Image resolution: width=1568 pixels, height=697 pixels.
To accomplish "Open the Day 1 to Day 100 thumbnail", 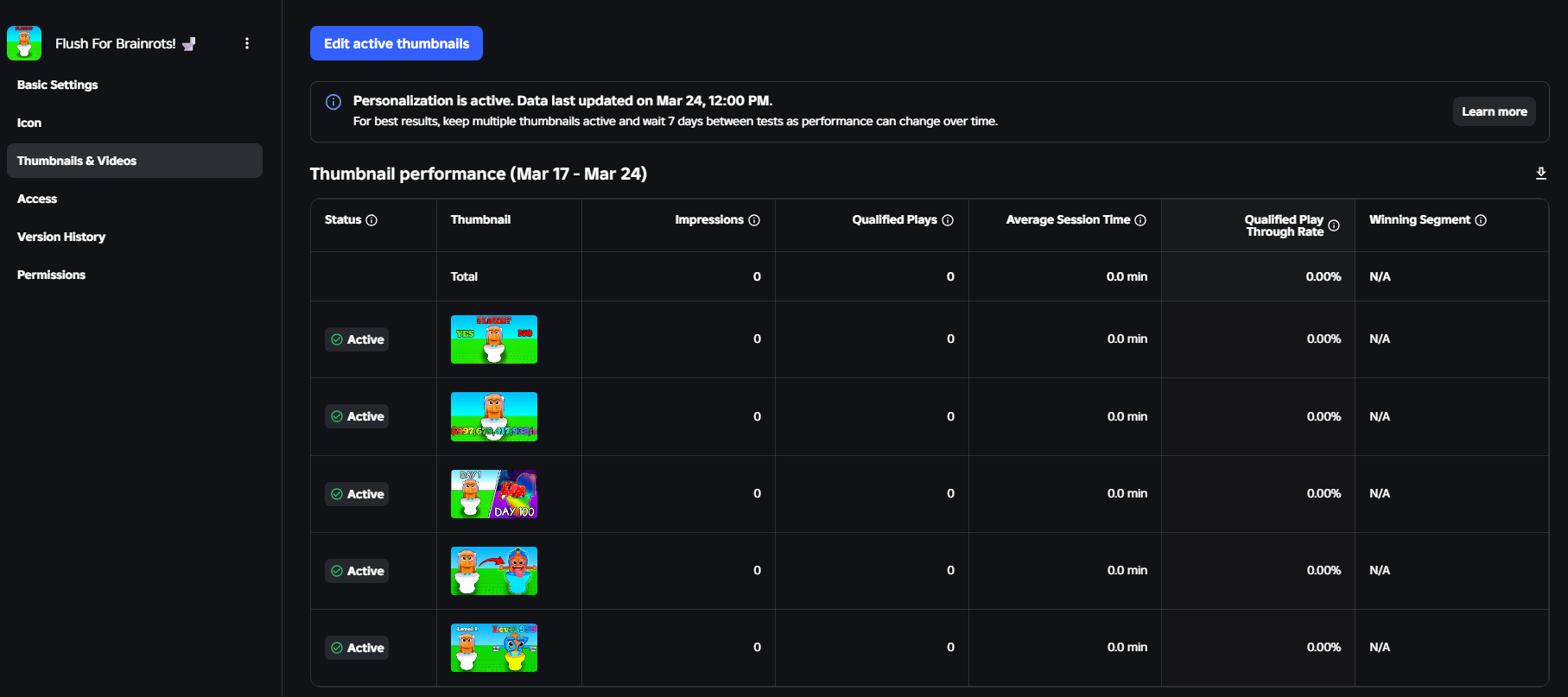I will 494,494.
